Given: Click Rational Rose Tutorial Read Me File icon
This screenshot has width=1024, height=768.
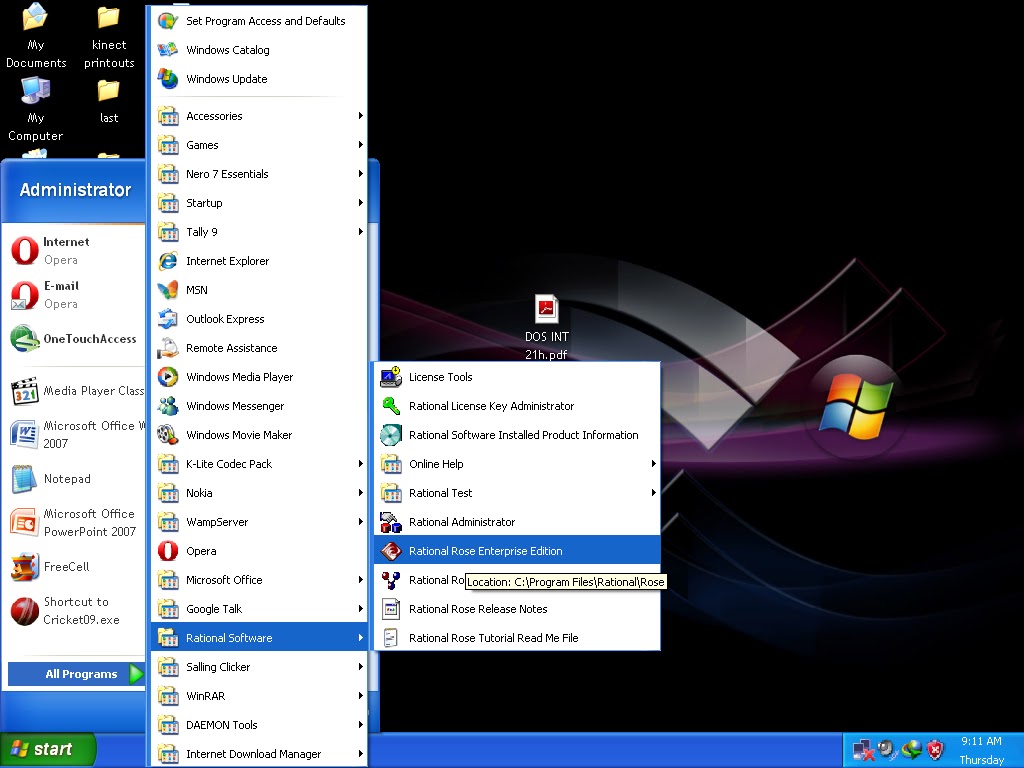Looking at the screenshot, I should [391, 637].
